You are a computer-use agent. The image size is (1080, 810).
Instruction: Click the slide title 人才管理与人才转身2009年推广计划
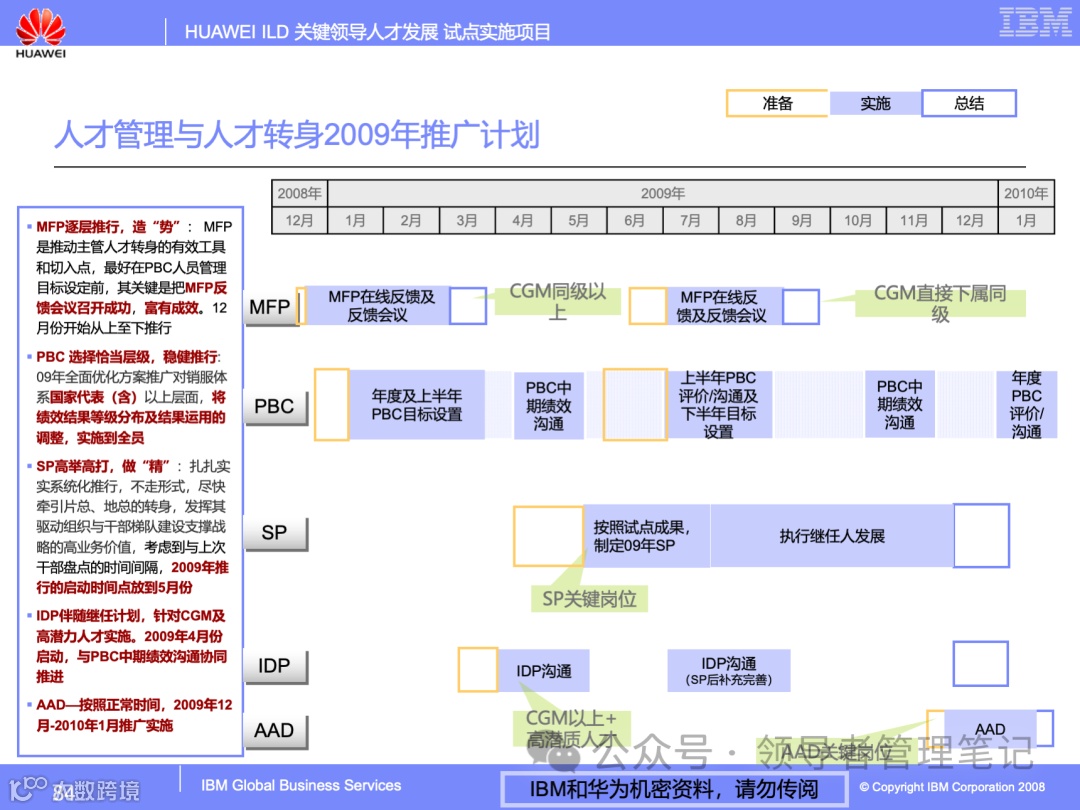click(x=300, y=137)
